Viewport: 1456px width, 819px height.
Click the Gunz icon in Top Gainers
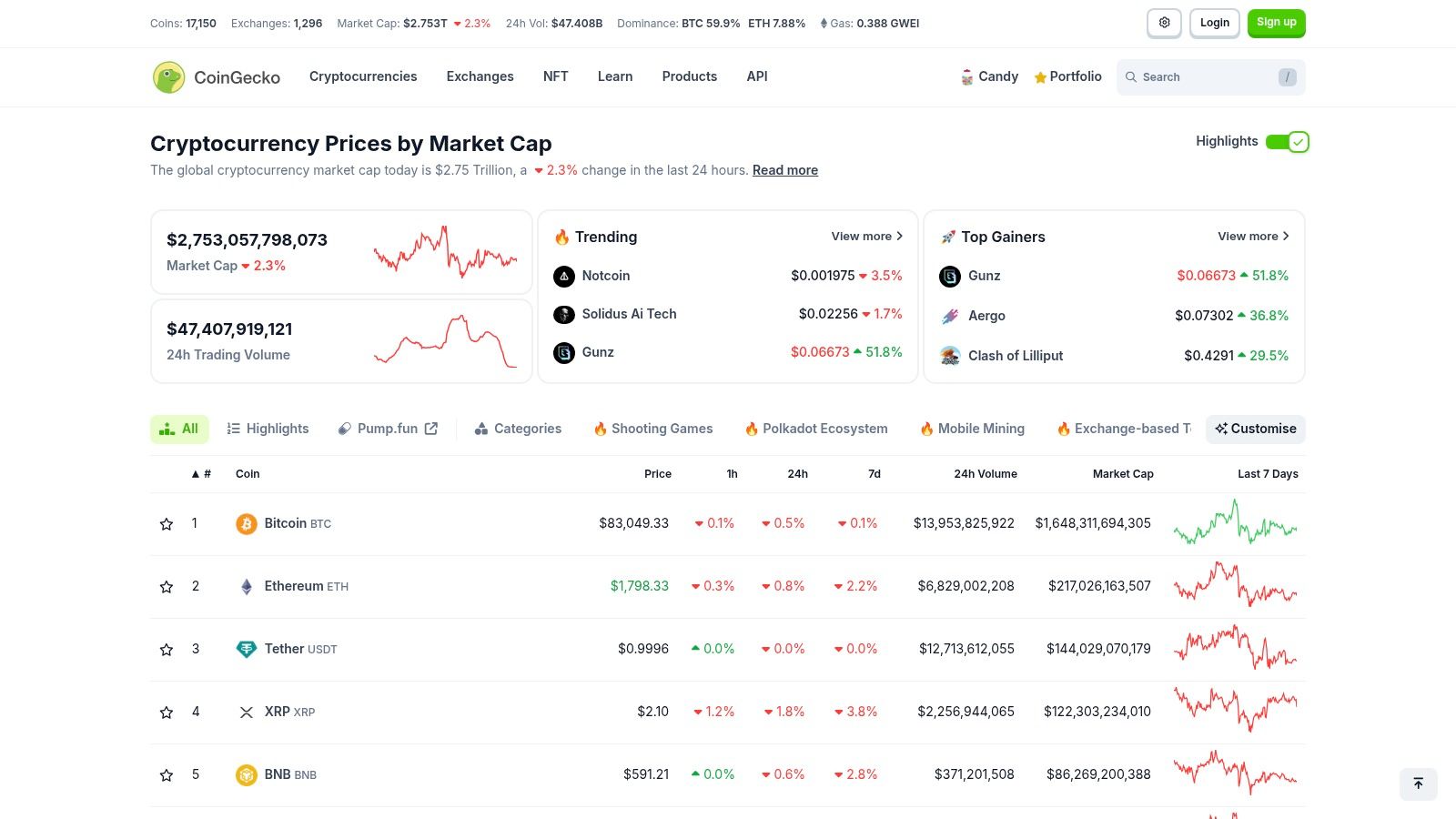pyautogui.click(x=950, y=277)
